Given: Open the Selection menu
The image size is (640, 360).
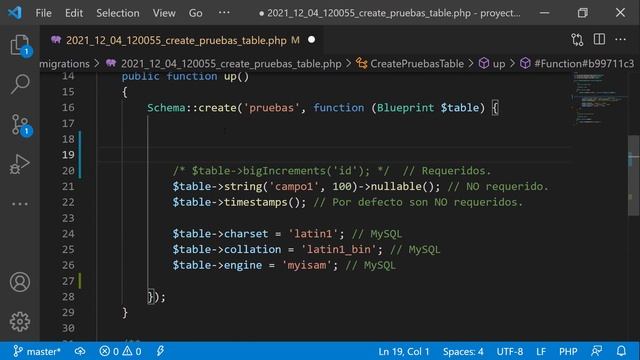Looking at the screenshot, I should click(x=118, y=13).
